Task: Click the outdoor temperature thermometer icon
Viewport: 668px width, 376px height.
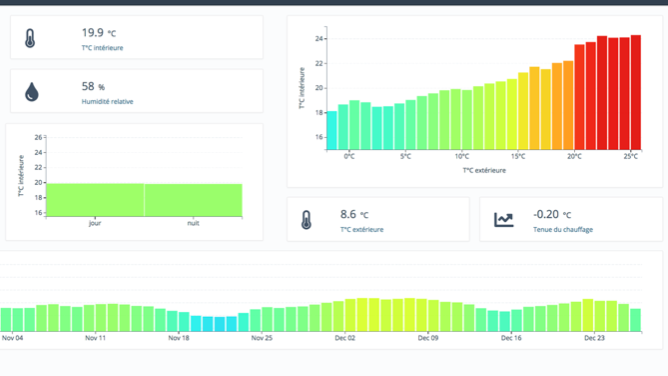Action: pyautogui.click(x=306, y=220)
